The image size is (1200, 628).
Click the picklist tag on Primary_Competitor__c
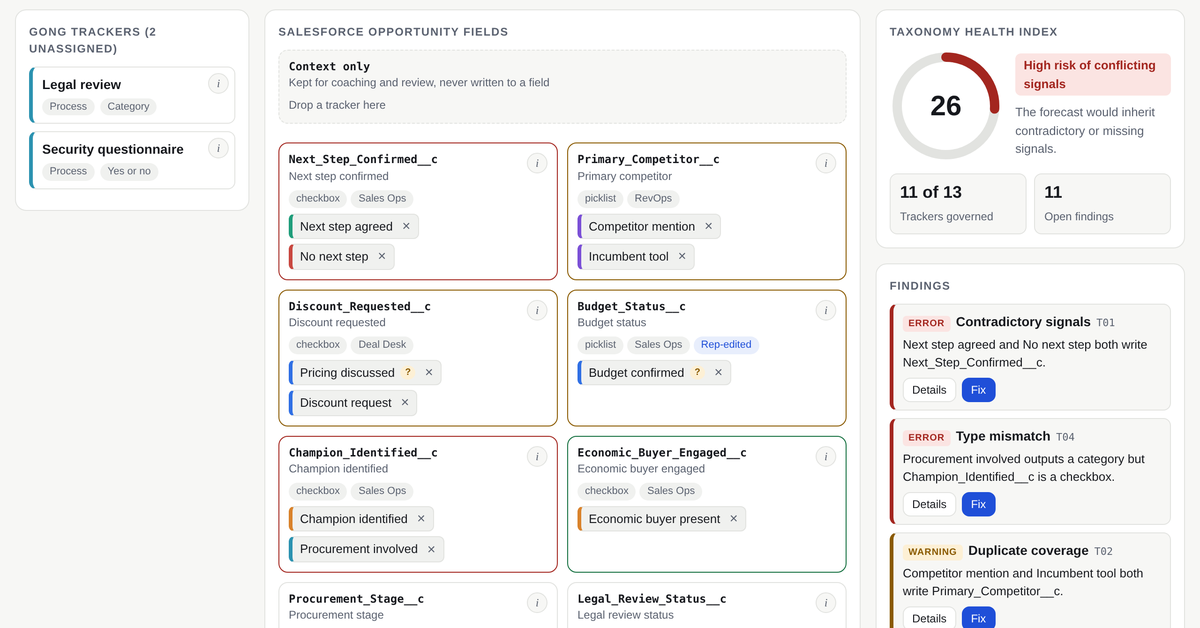pos(599,198)
